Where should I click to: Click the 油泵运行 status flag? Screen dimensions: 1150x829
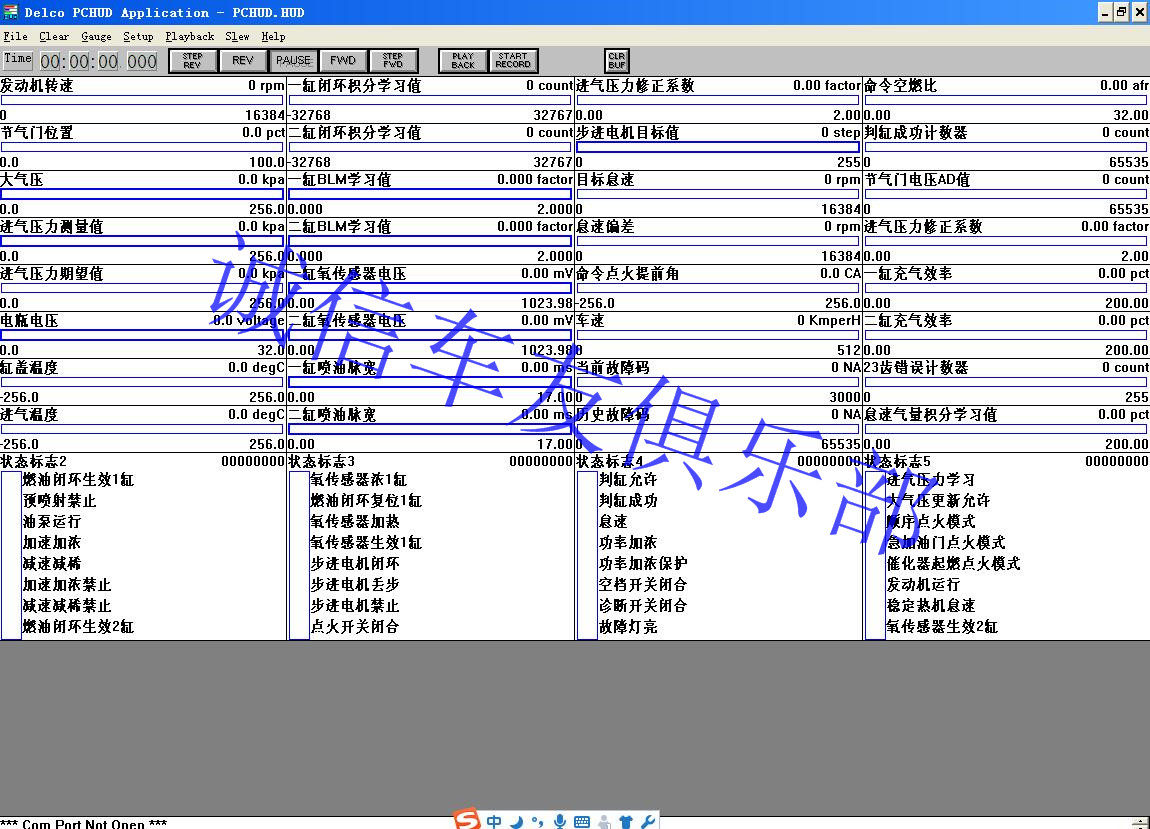click(x=52, y=522)
